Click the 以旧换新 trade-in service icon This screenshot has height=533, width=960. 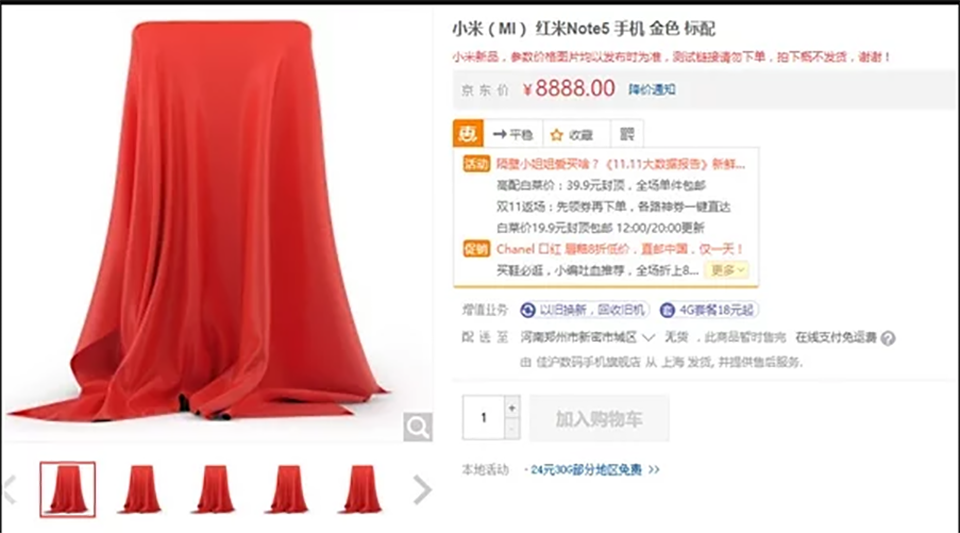point(528,310)
